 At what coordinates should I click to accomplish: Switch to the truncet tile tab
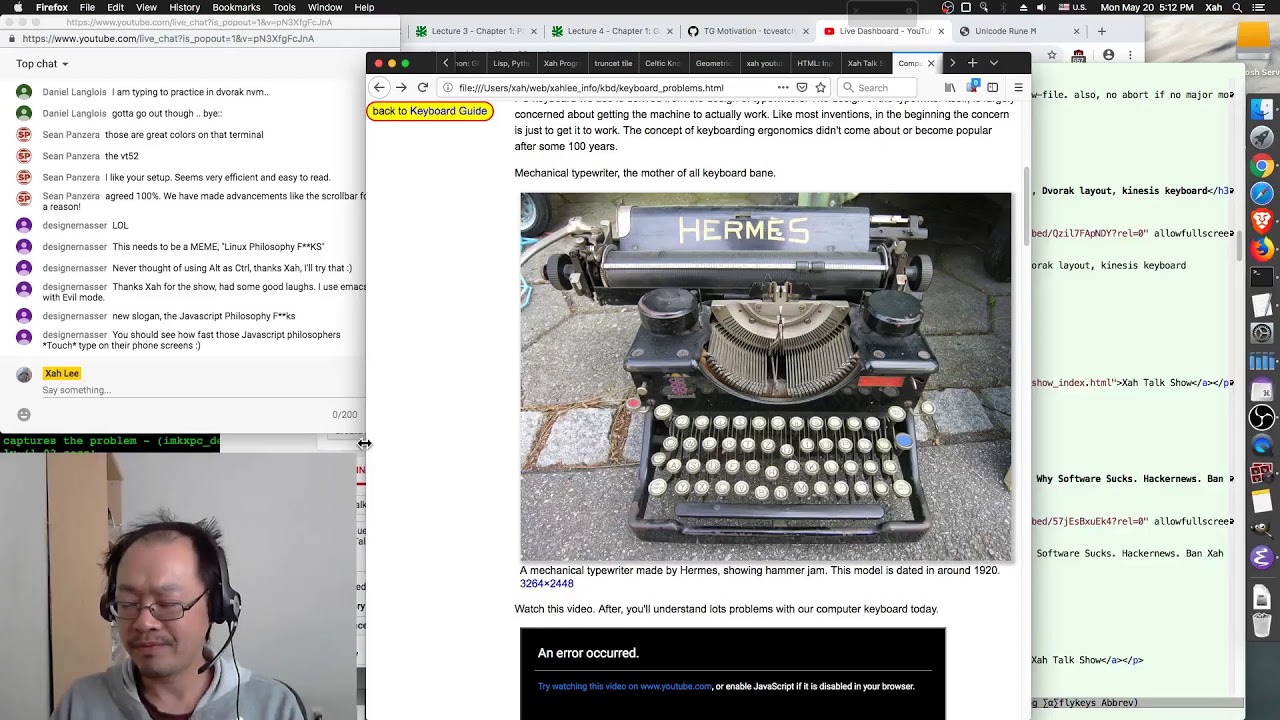613,63
